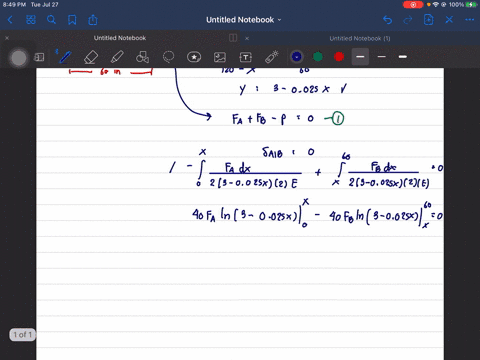480x360 pixels.
Task: Select the Image insert tool
Action: [220, 57]
